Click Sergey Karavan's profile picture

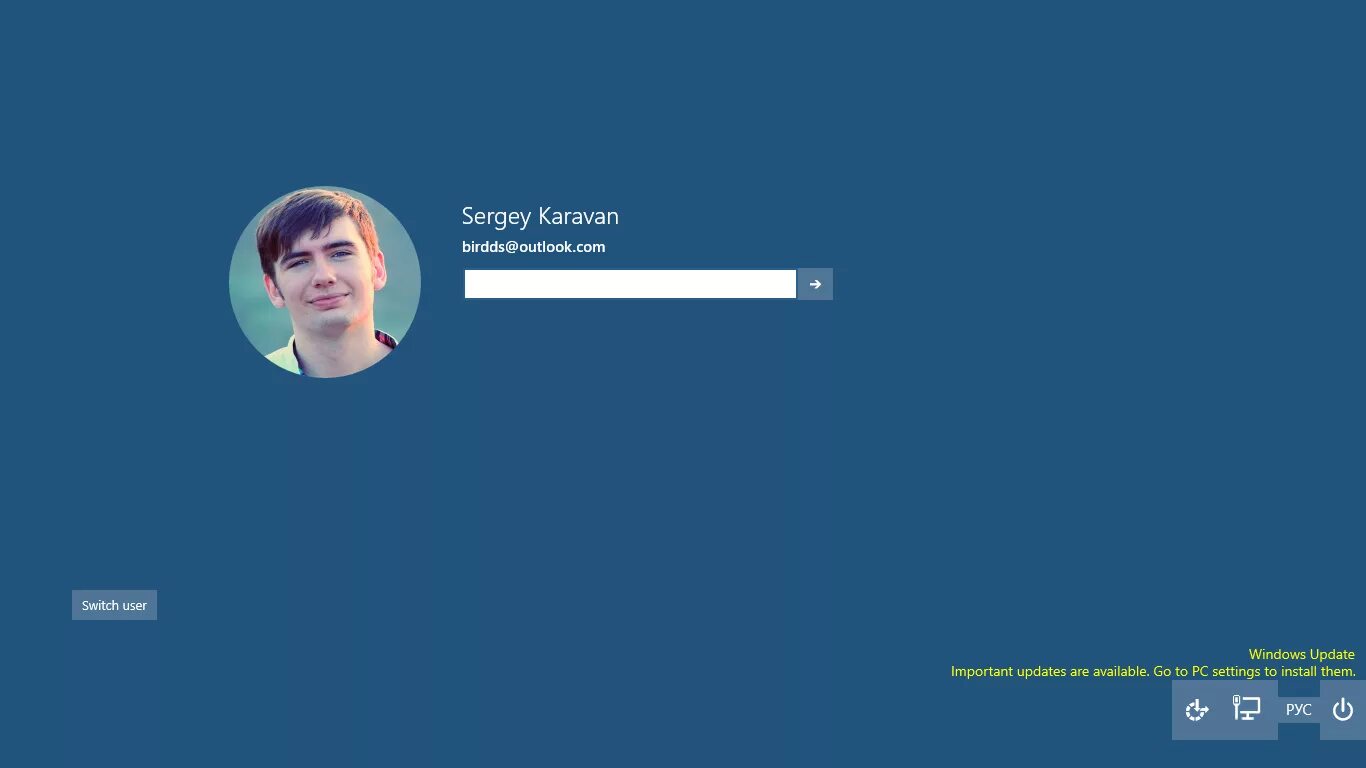[325, 282]
